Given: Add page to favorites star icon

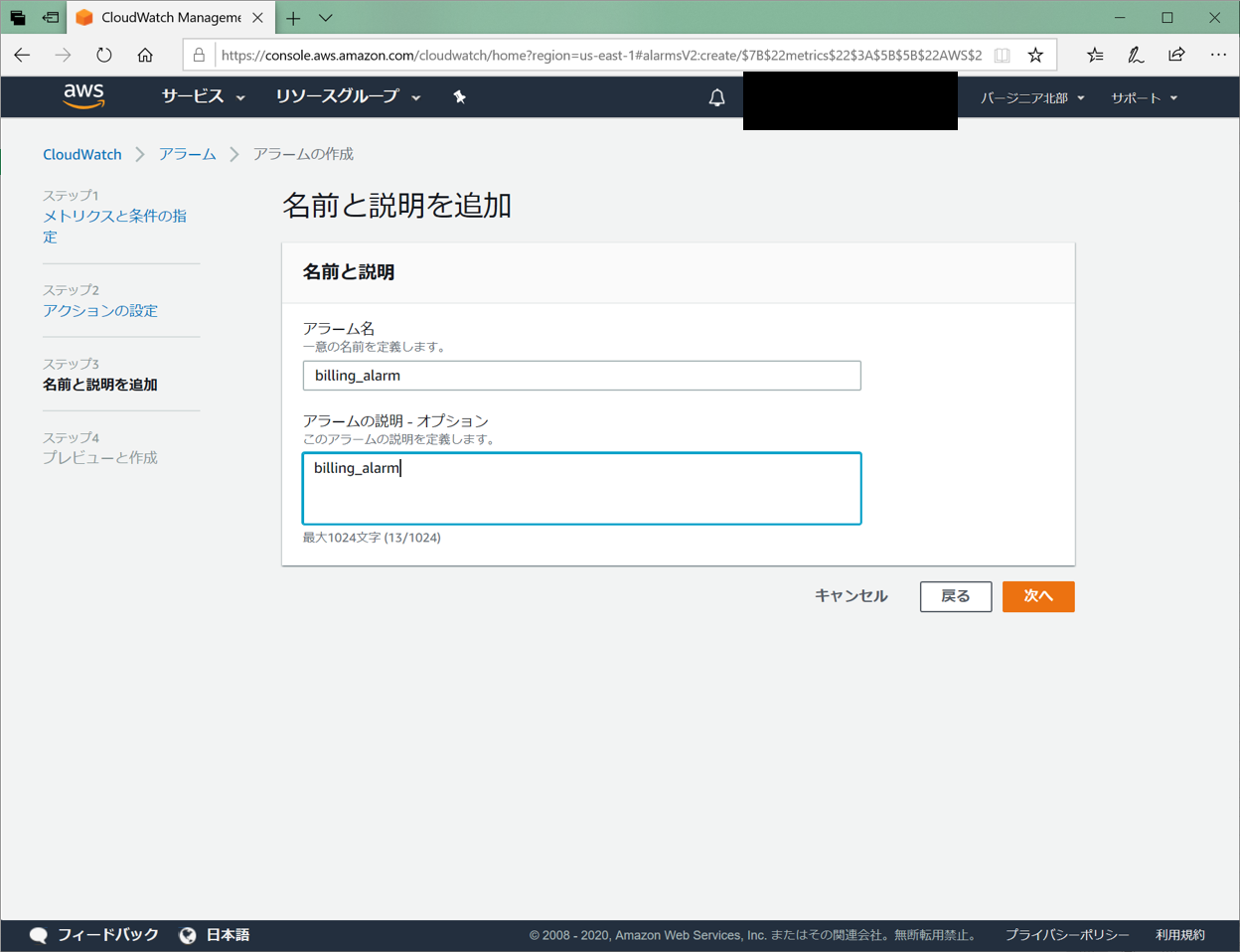Looking at the screenshot, I should 1035,55.
